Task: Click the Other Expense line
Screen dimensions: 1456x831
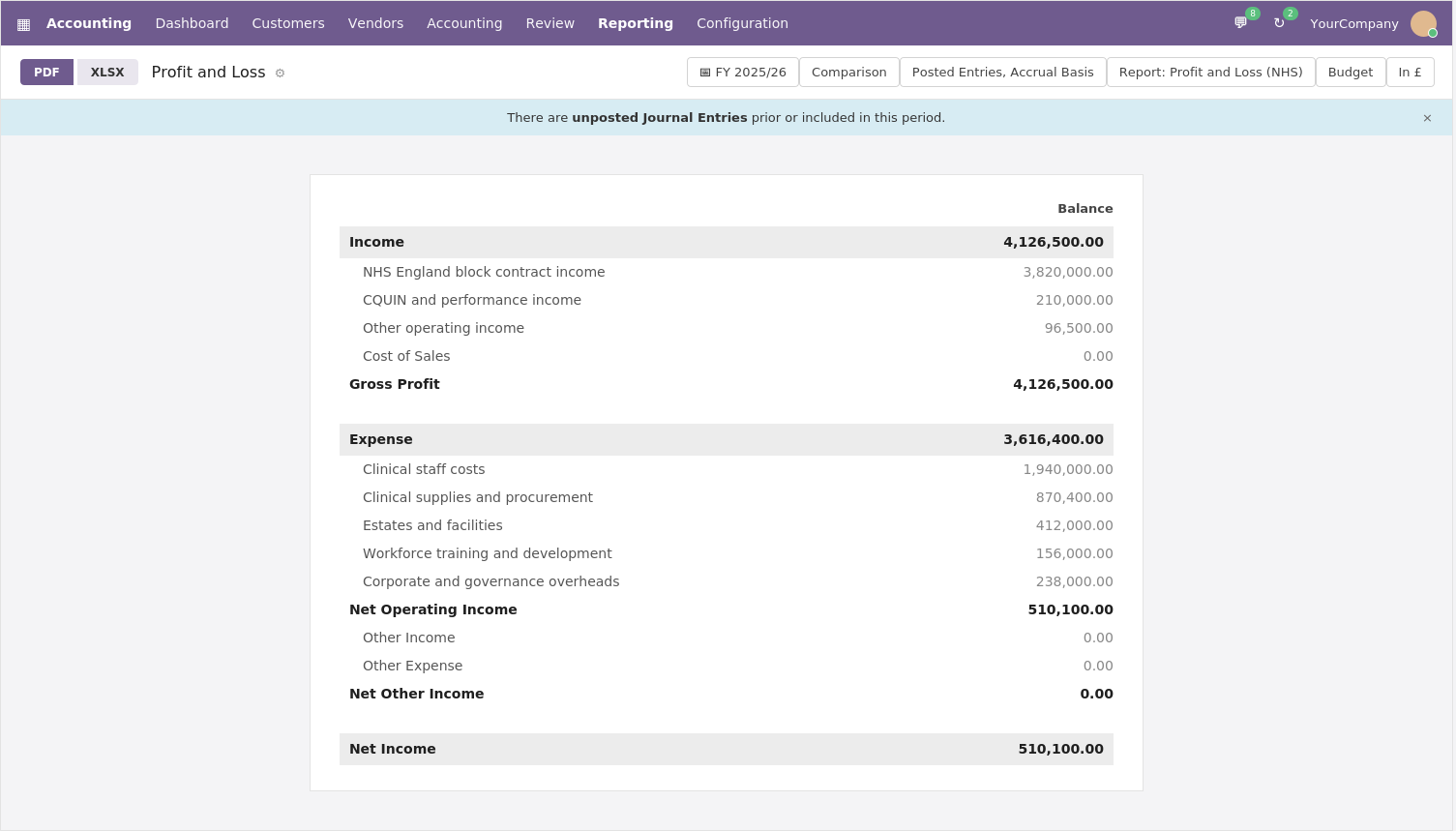Action: 727,666
